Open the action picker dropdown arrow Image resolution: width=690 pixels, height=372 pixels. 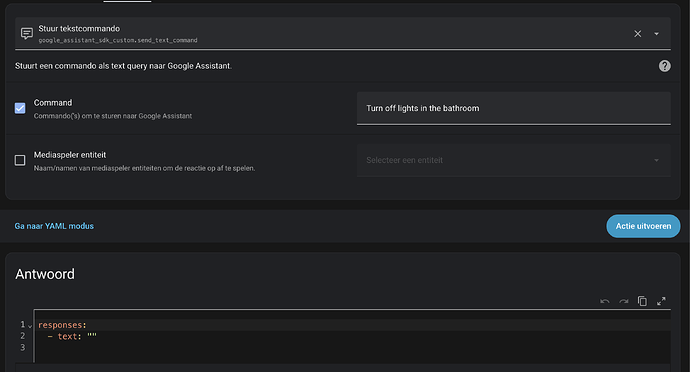pos(656,34)
